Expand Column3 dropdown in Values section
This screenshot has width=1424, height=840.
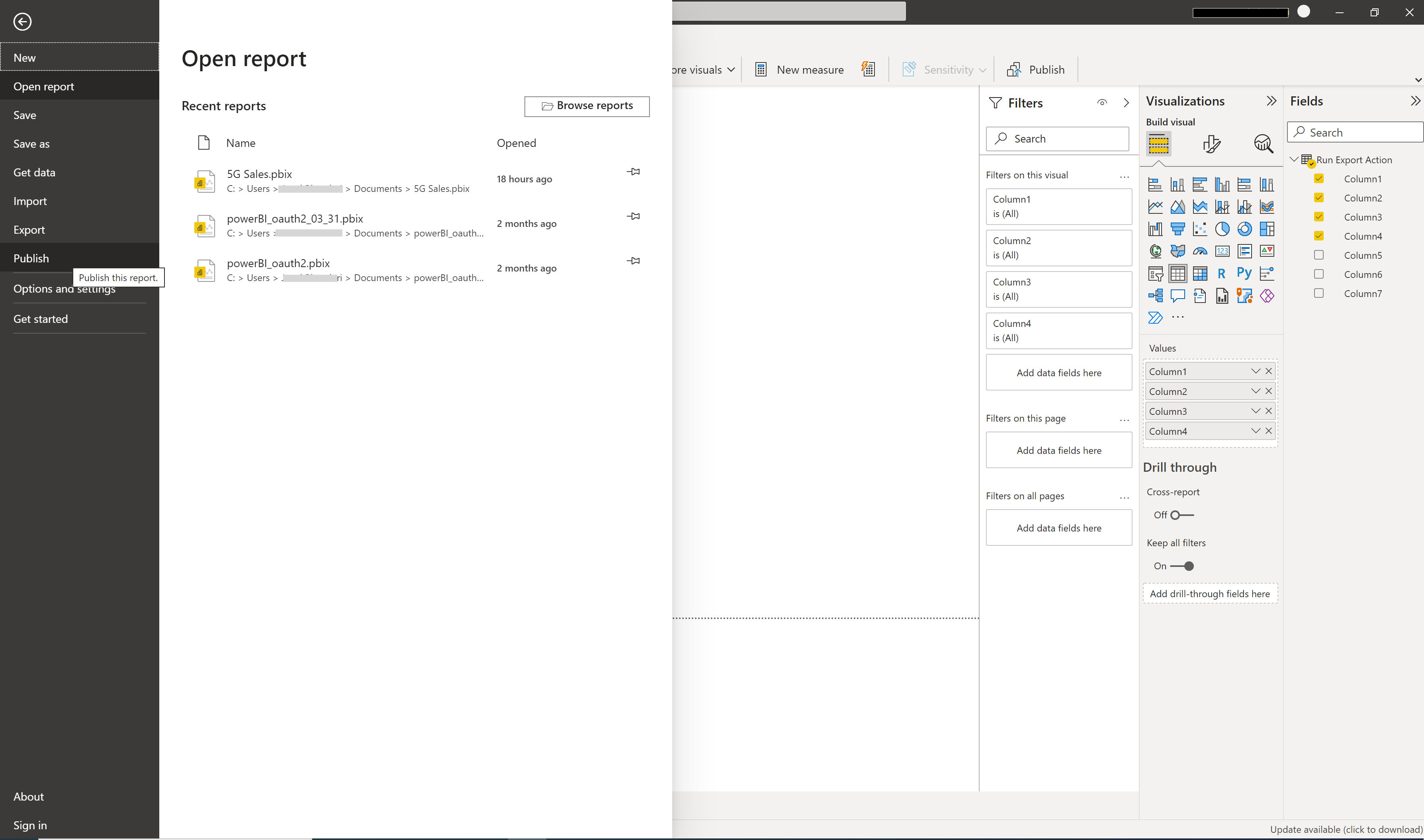[1255, 411]
